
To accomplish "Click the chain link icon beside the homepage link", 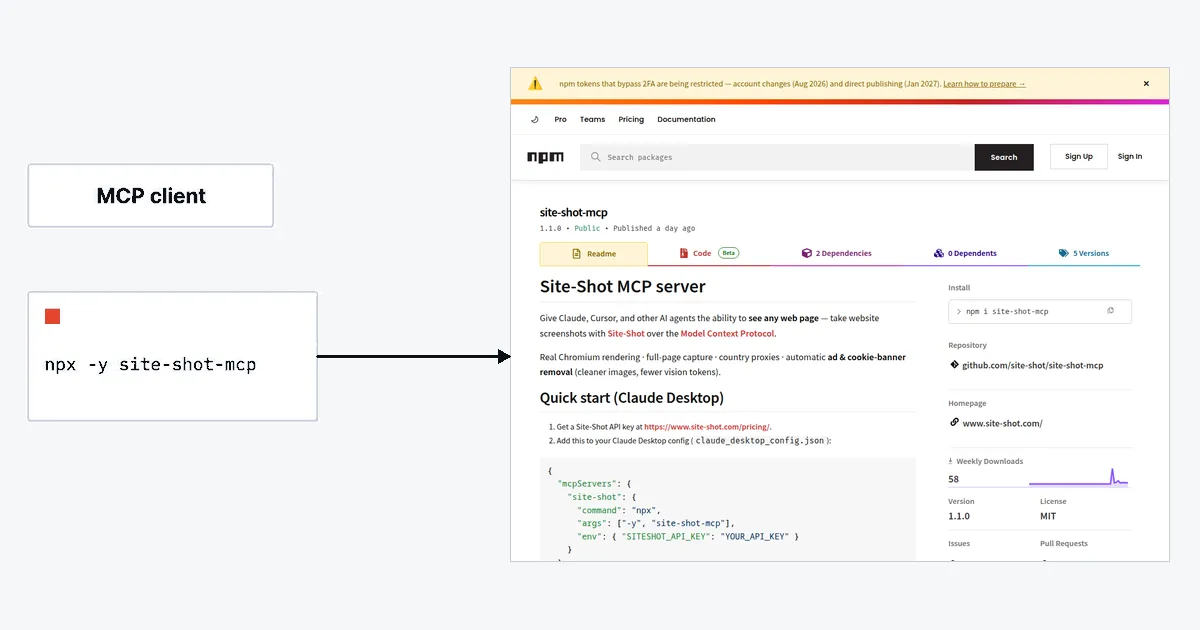I will click(x=954, y=423).
